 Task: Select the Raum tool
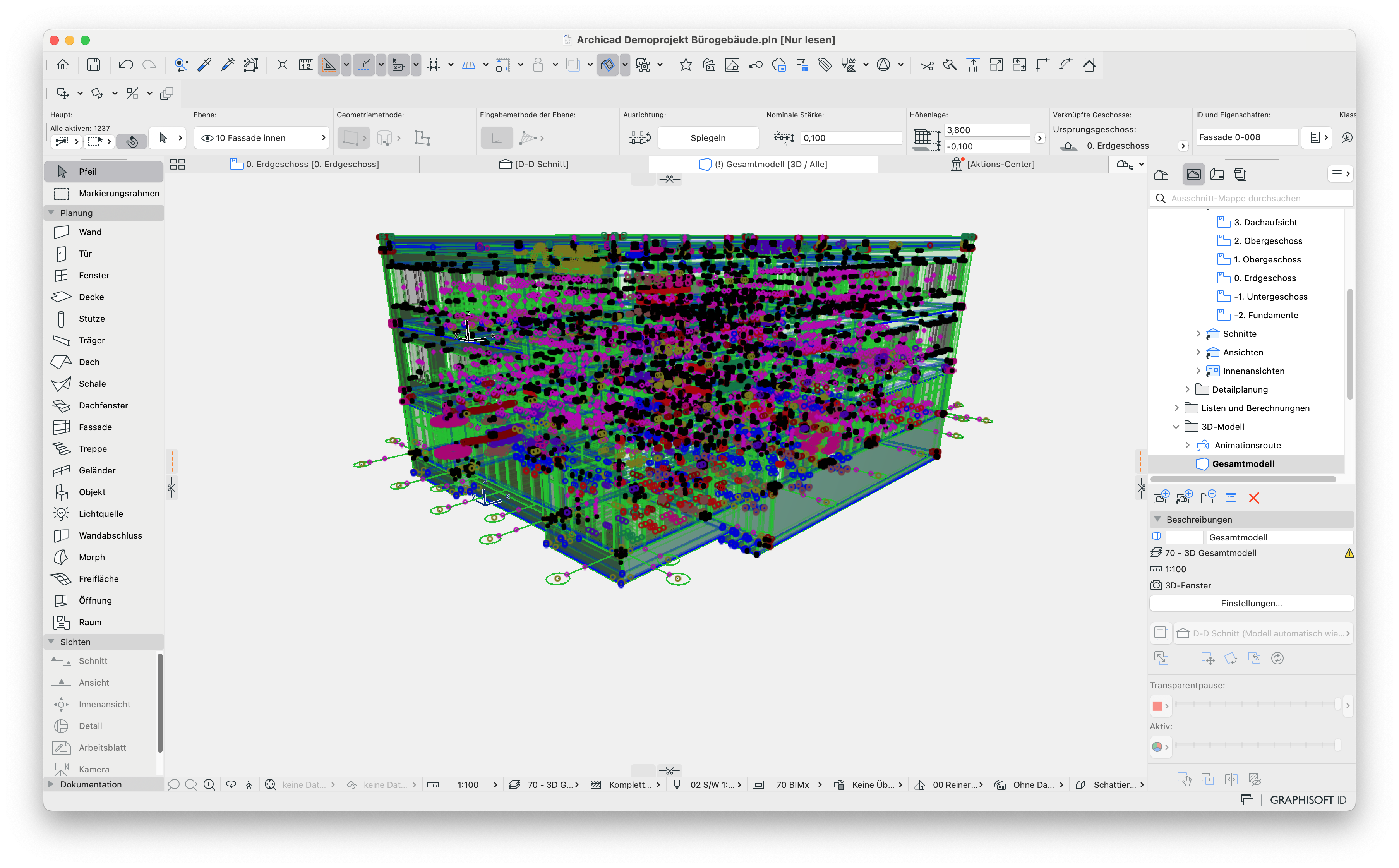coord(103,622)
